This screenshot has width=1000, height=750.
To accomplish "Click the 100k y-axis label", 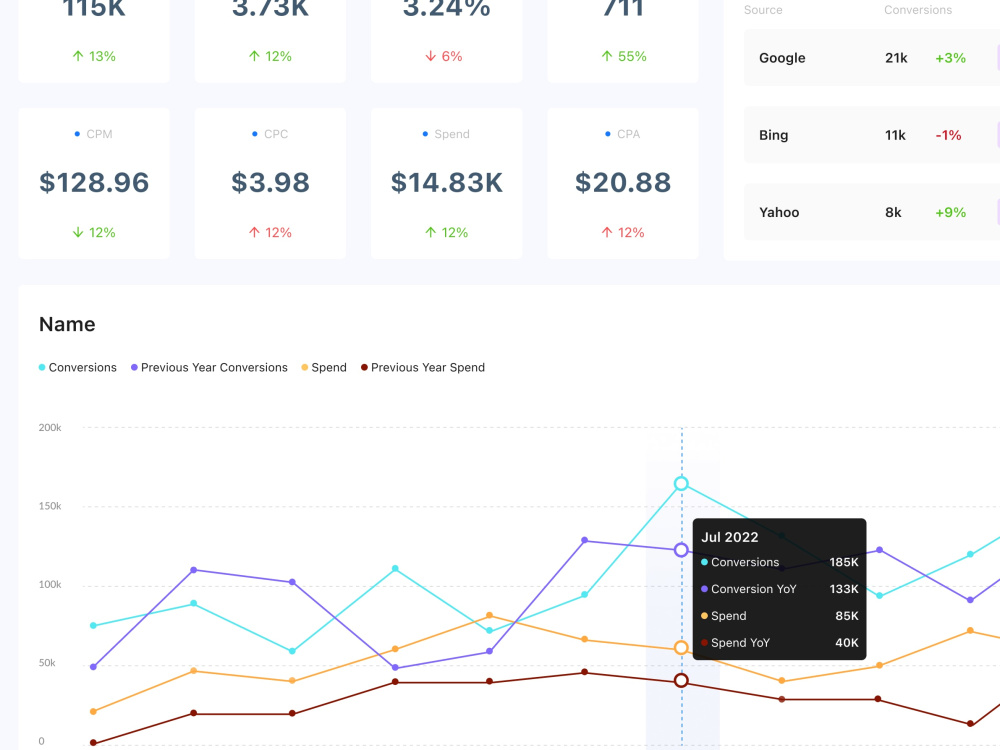I will tap(50, 584).
